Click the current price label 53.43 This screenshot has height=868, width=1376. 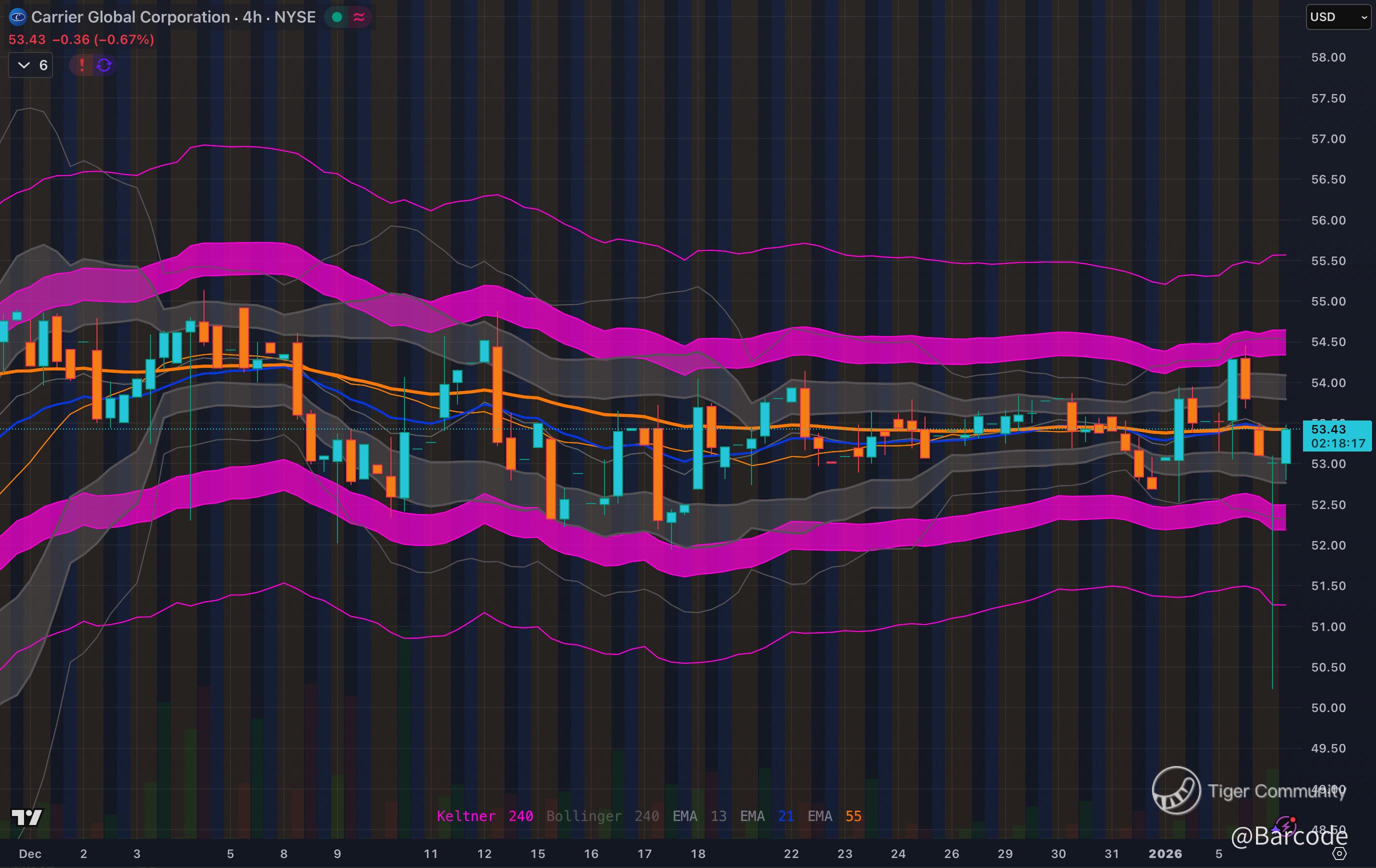pos(1328,429)
